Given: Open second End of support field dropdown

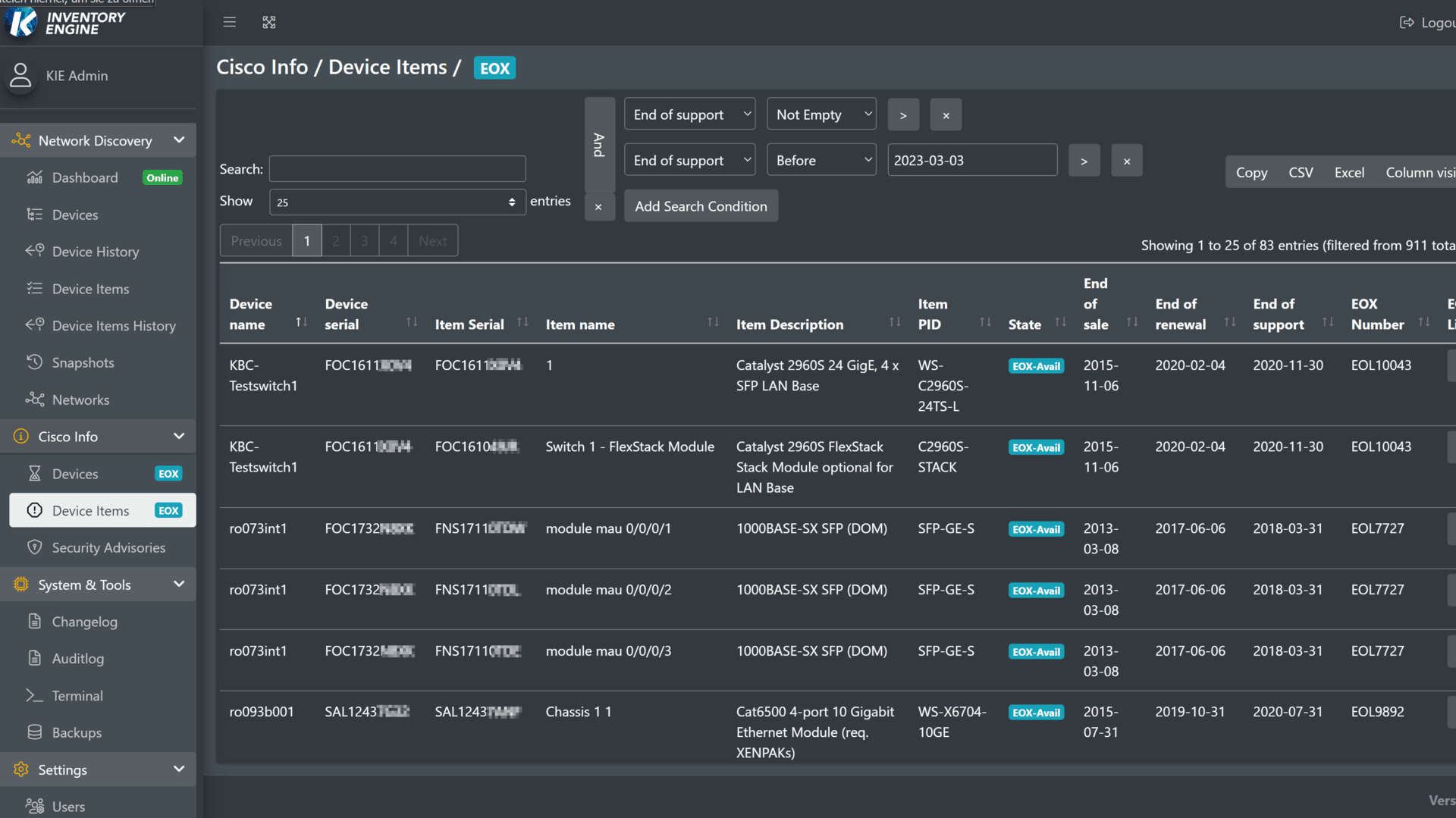Looking at the screenshot, I should (690, 160).
